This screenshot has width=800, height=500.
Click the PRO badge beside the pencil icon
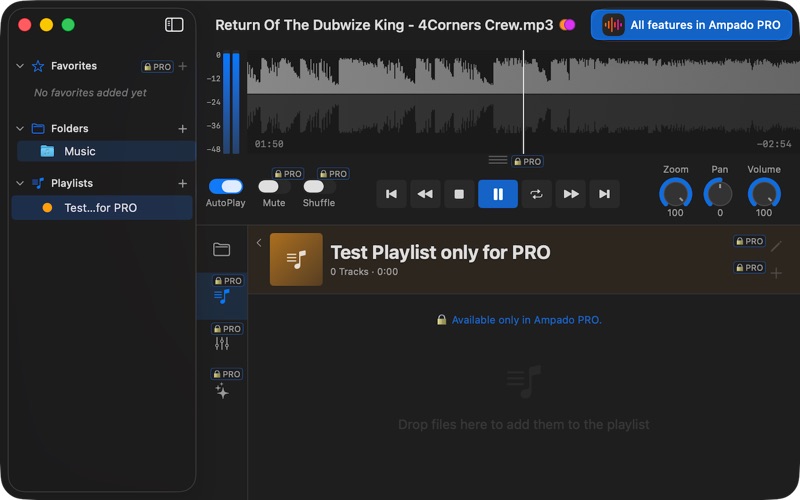click(x=749, y=241)
